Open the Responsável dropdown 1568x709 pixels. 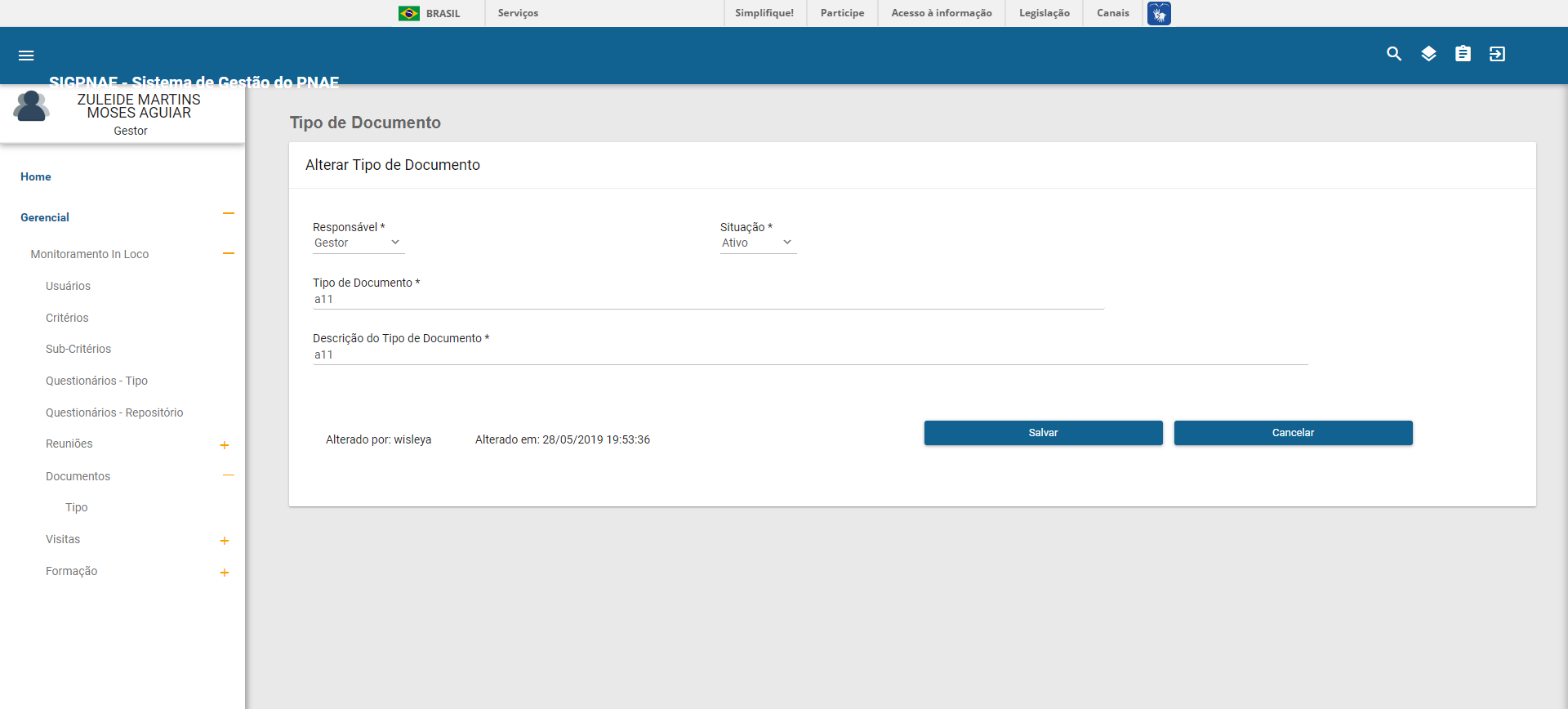click(358, 243)
